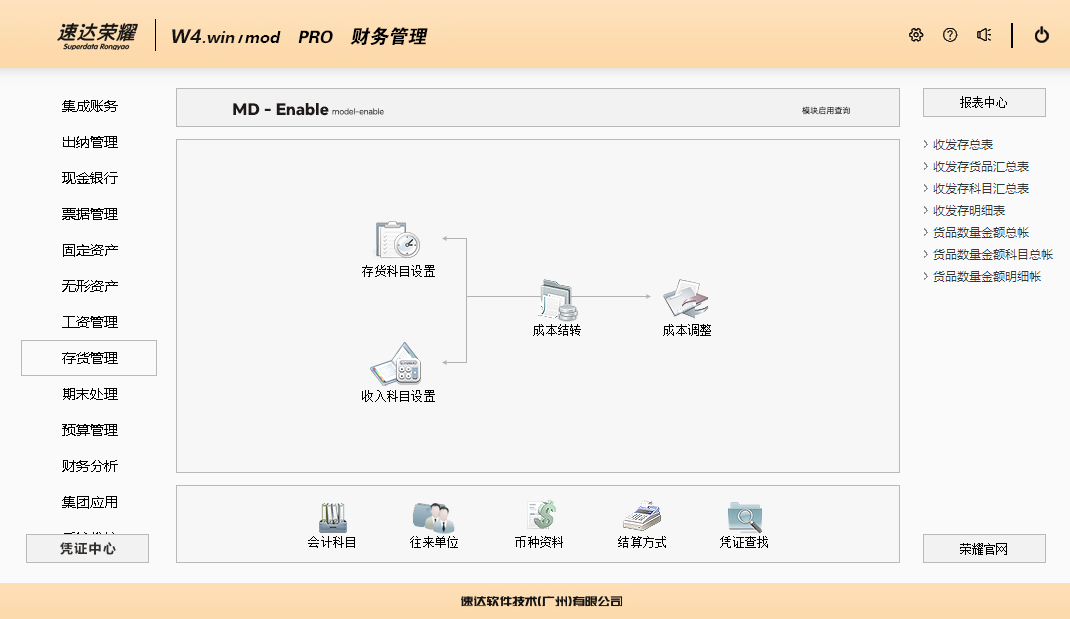Click the help question mark icon
Image resolution: width=1070 pixels, height=619 pixels.
coord(950,35)
